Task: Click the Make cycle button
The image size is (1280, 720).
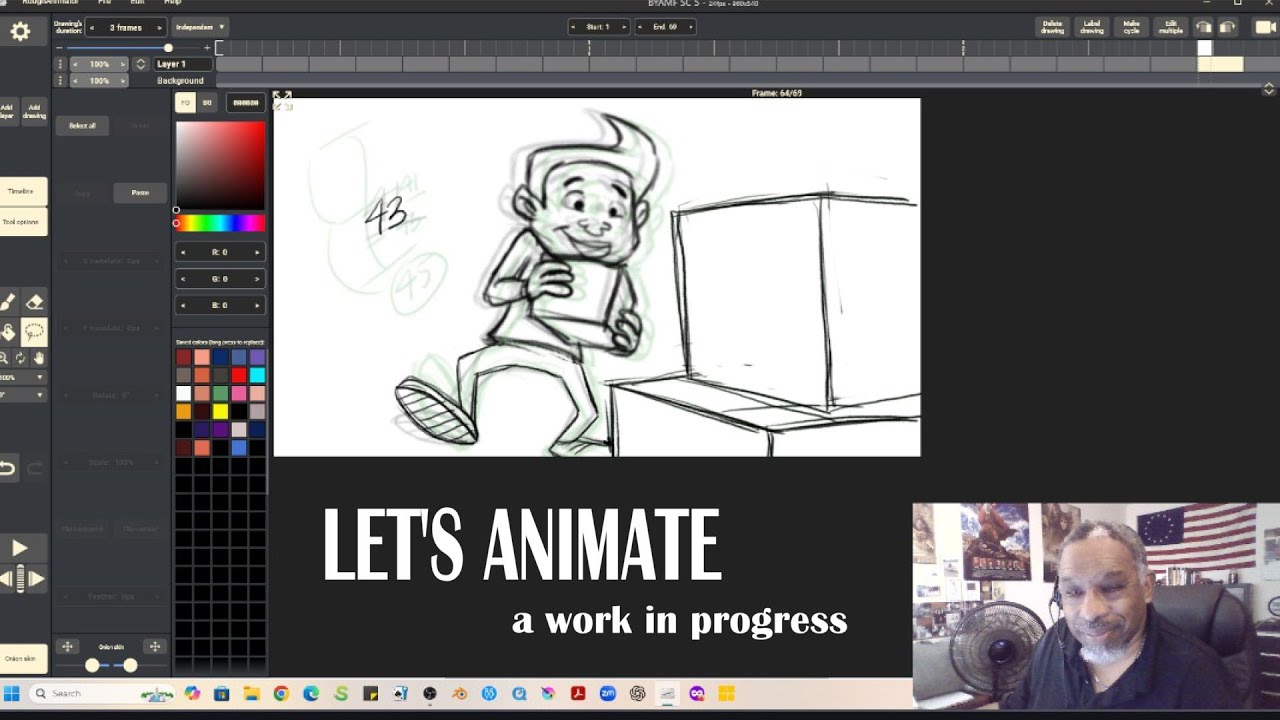Action: (1131, 27)
